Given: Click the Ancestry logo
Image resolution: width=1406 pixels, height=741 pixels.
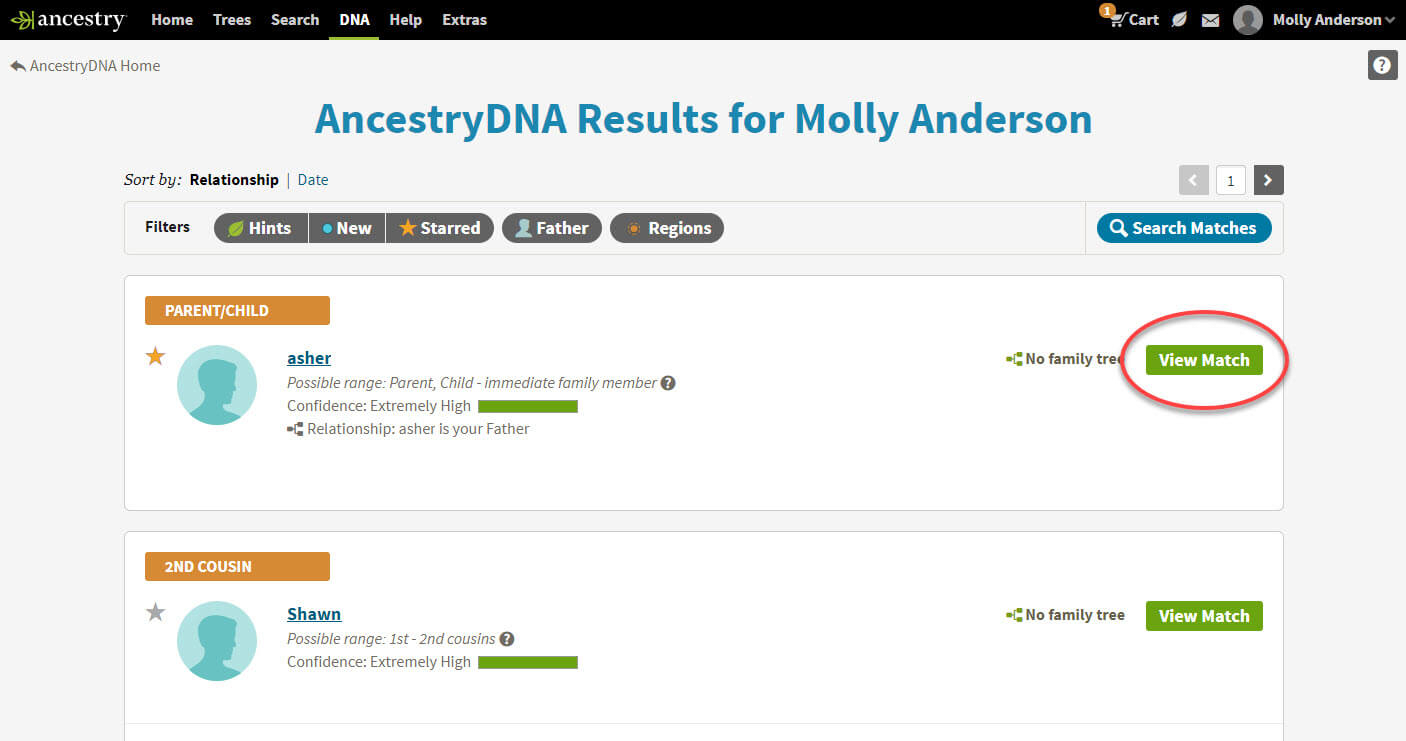Looking at the screenshot, I should coord(68,20).
